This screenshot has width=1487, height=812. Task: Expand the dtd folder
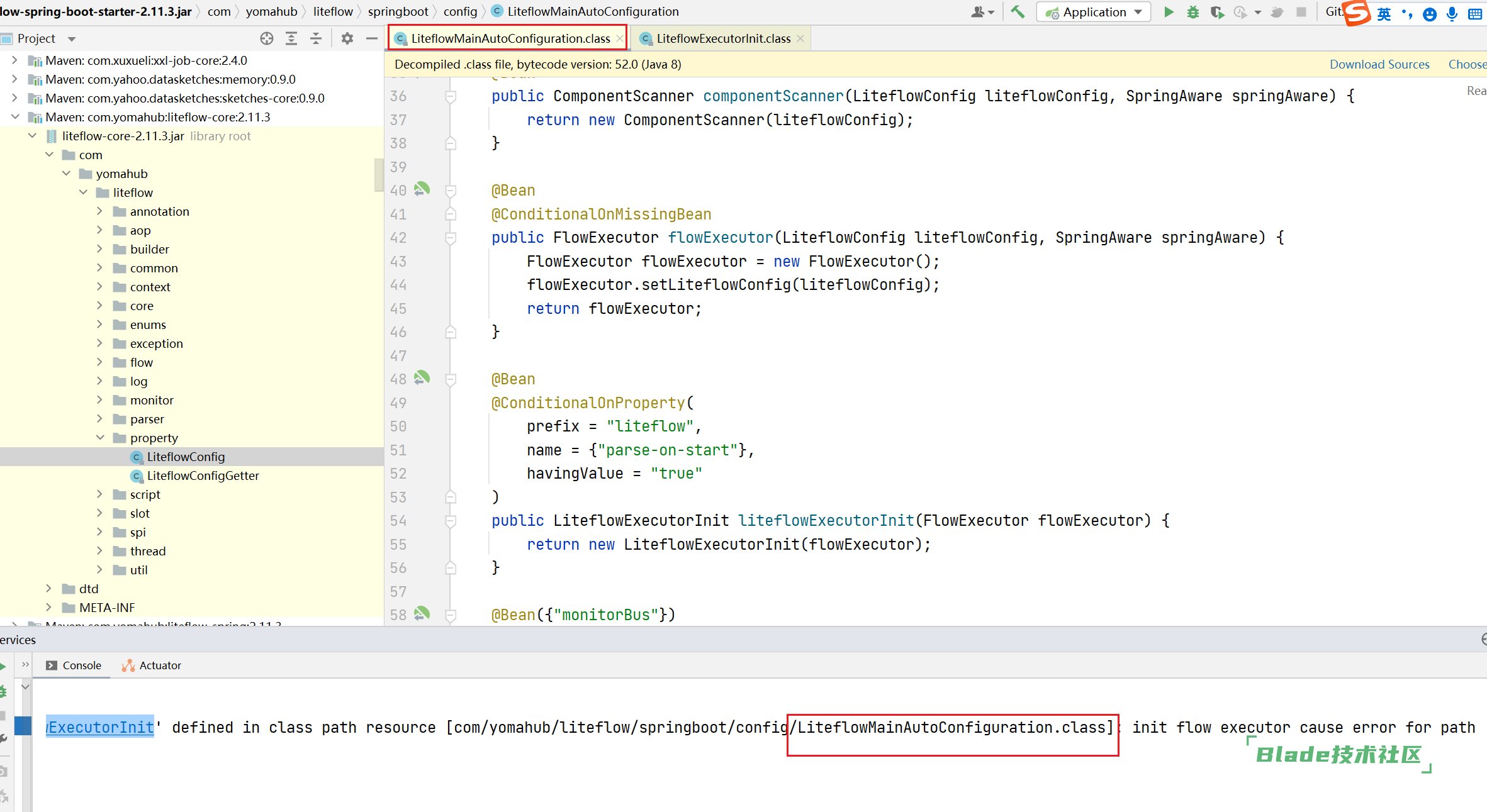coord(49,589)
